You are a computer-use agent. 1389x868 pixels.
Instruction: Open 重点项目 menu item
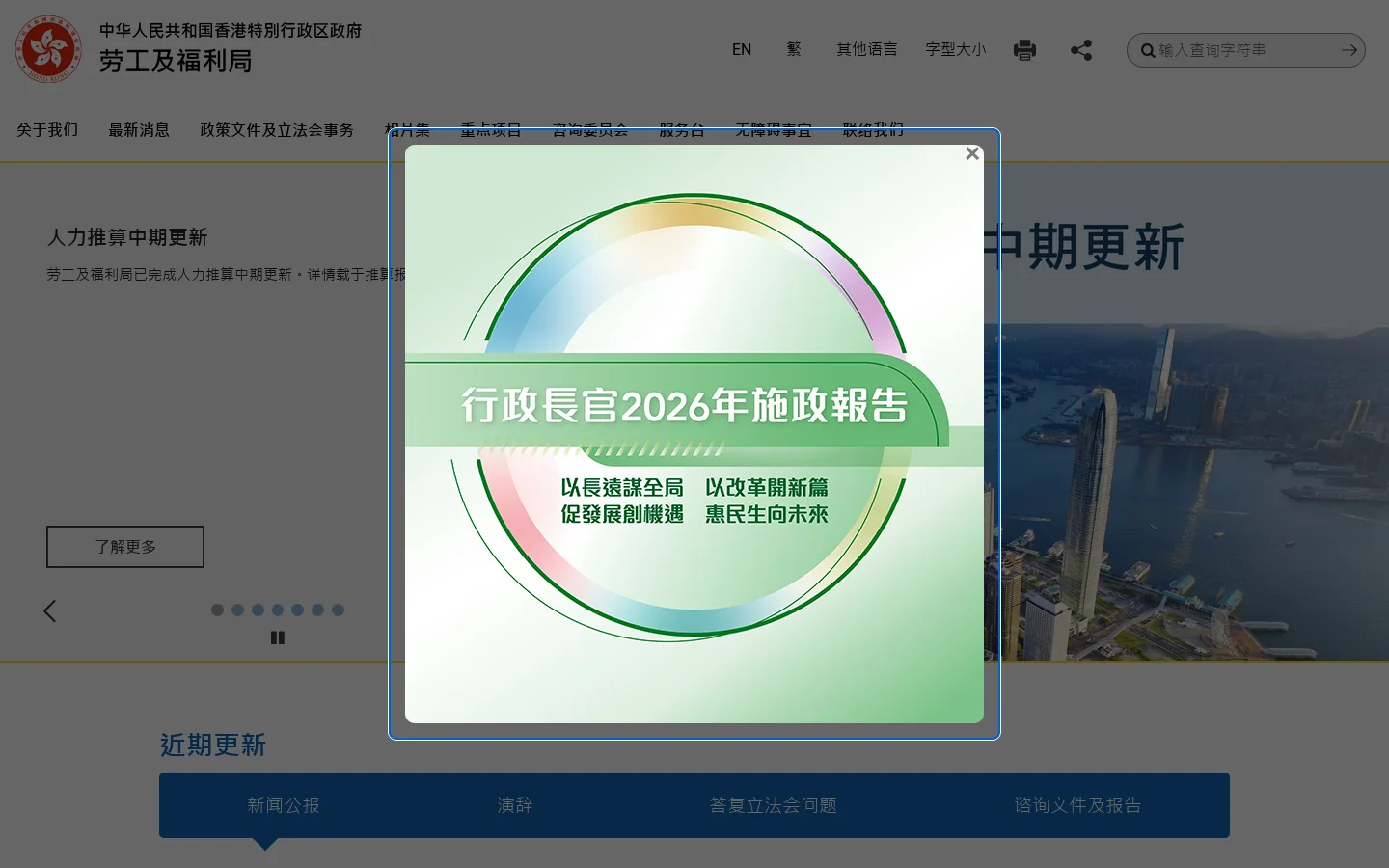click(491, 130)
